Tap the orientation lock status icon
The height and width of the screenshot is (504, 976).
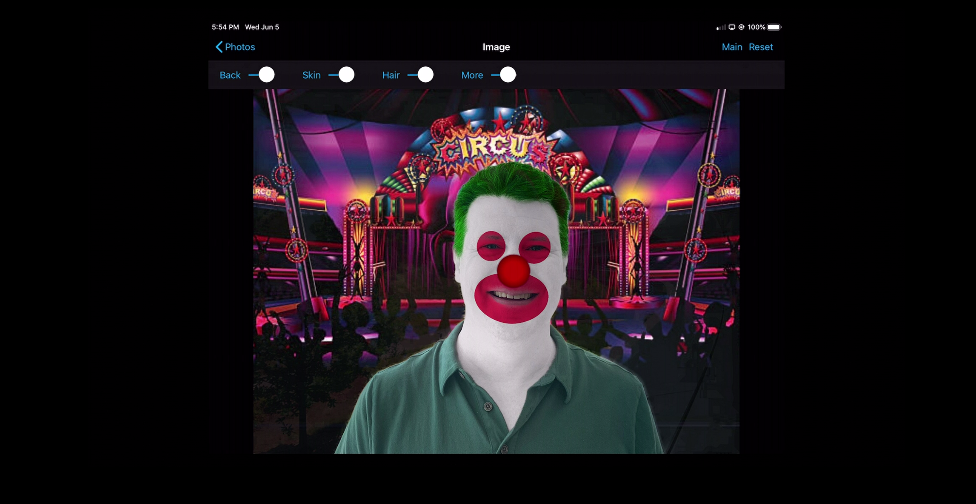741,27
